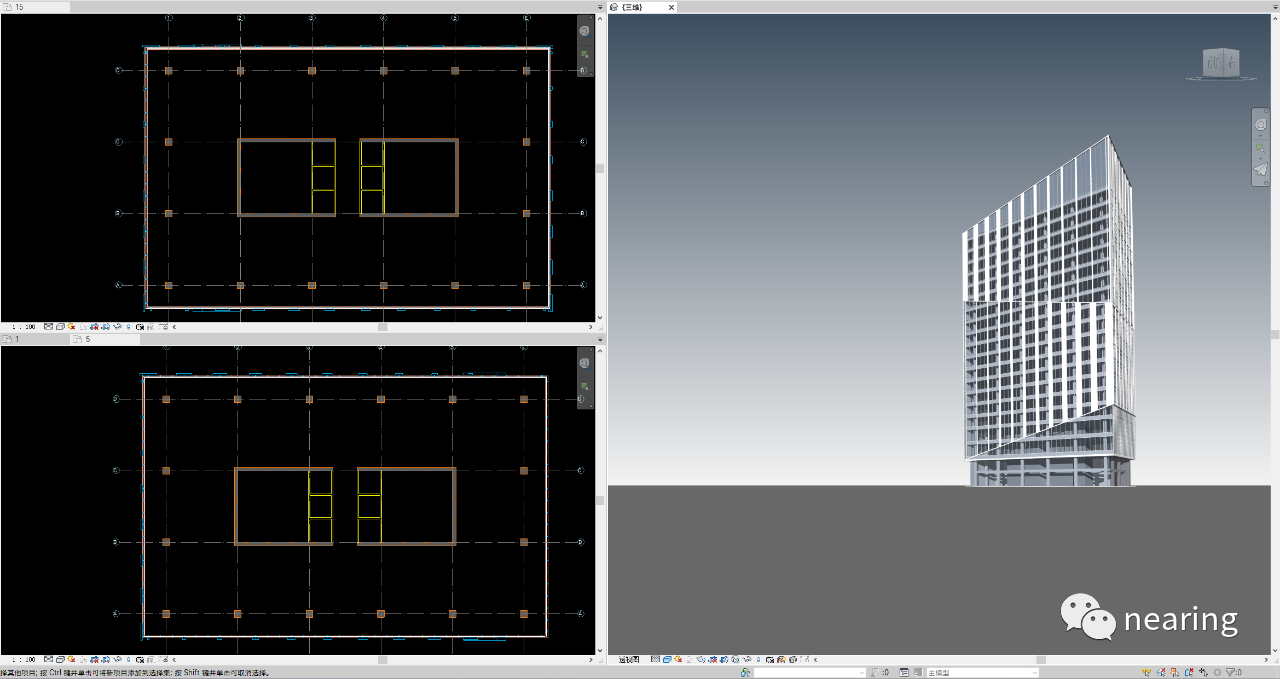1280x679 pixels.
Task: Open the full navigation wheel in 3D view
Action: pos(1260,124)
